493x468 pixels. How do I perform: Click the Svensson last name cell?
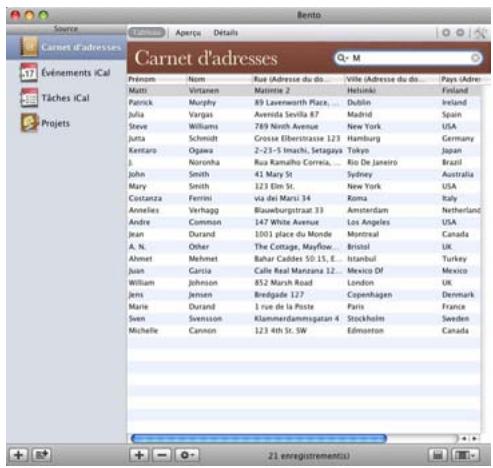205,319
